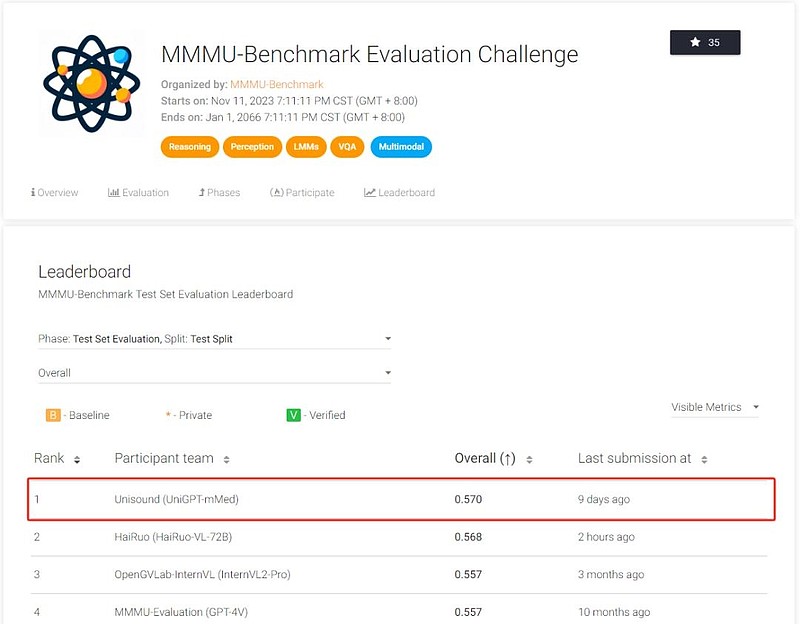Image resolution: width=800 pixels, height=624 pixels.
Task: Sort by Last submission at arrows
Action: tap(704, 460)
